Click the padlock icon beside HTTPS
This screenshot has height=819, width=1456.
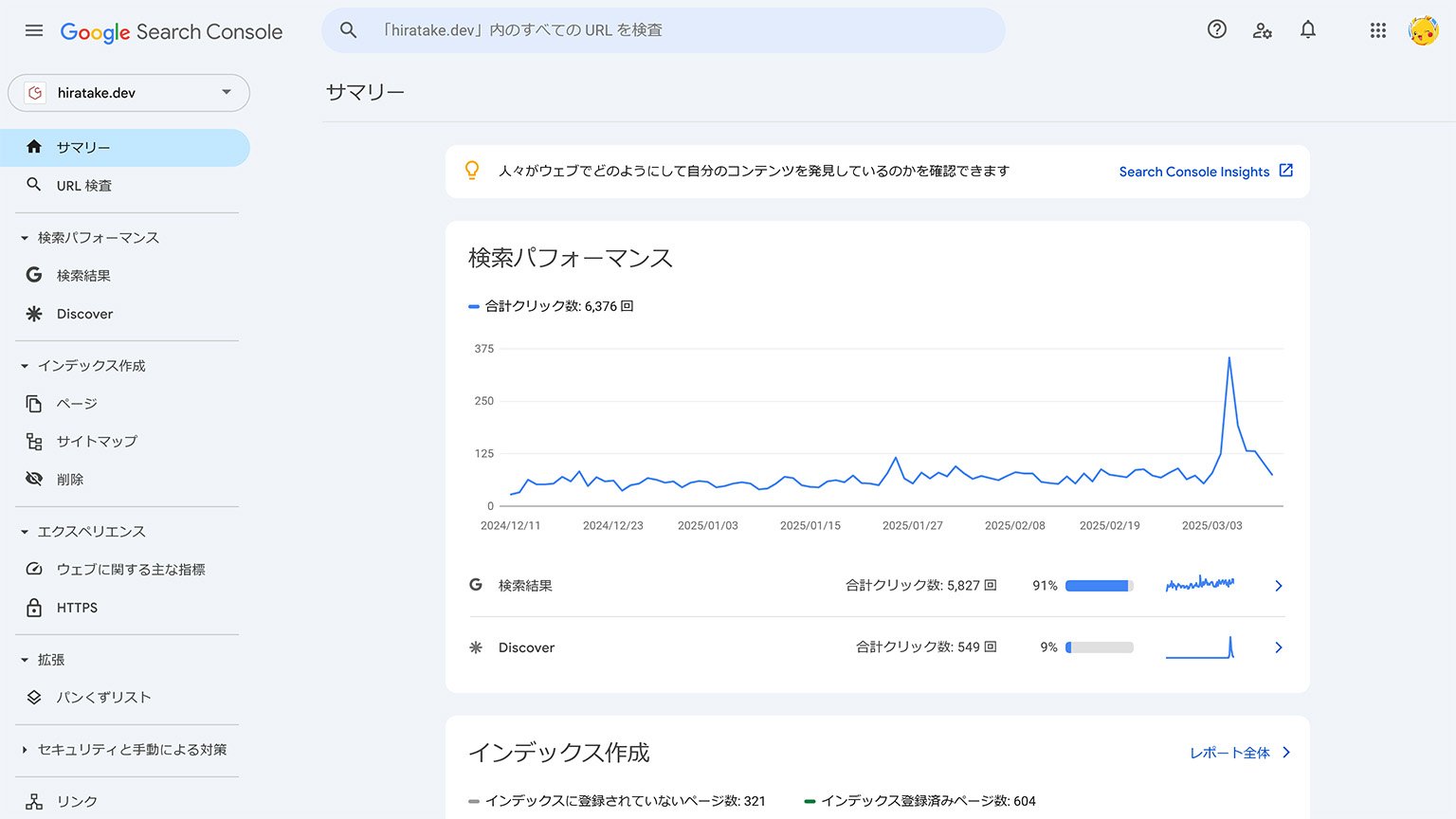[34, 608]
